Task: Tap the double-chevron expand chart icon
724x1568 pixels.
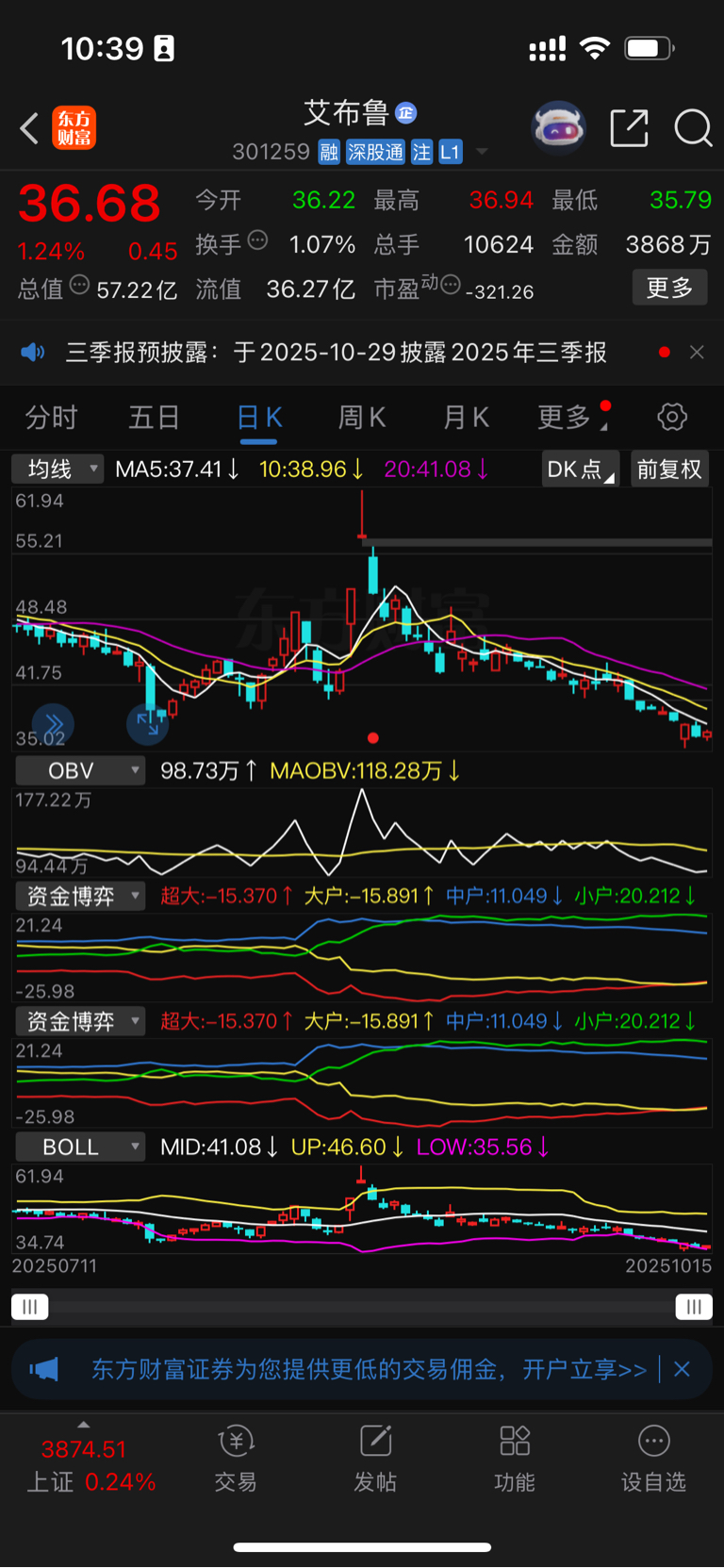Action: (x=53, y=723)
